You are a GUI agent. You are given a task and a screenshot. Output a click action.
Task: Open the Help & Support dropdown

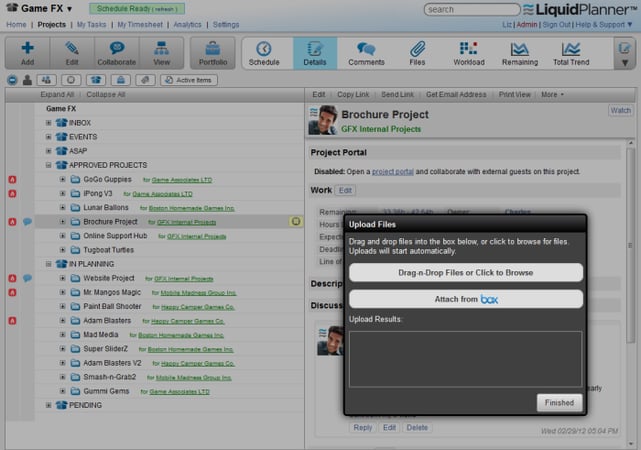604,25
